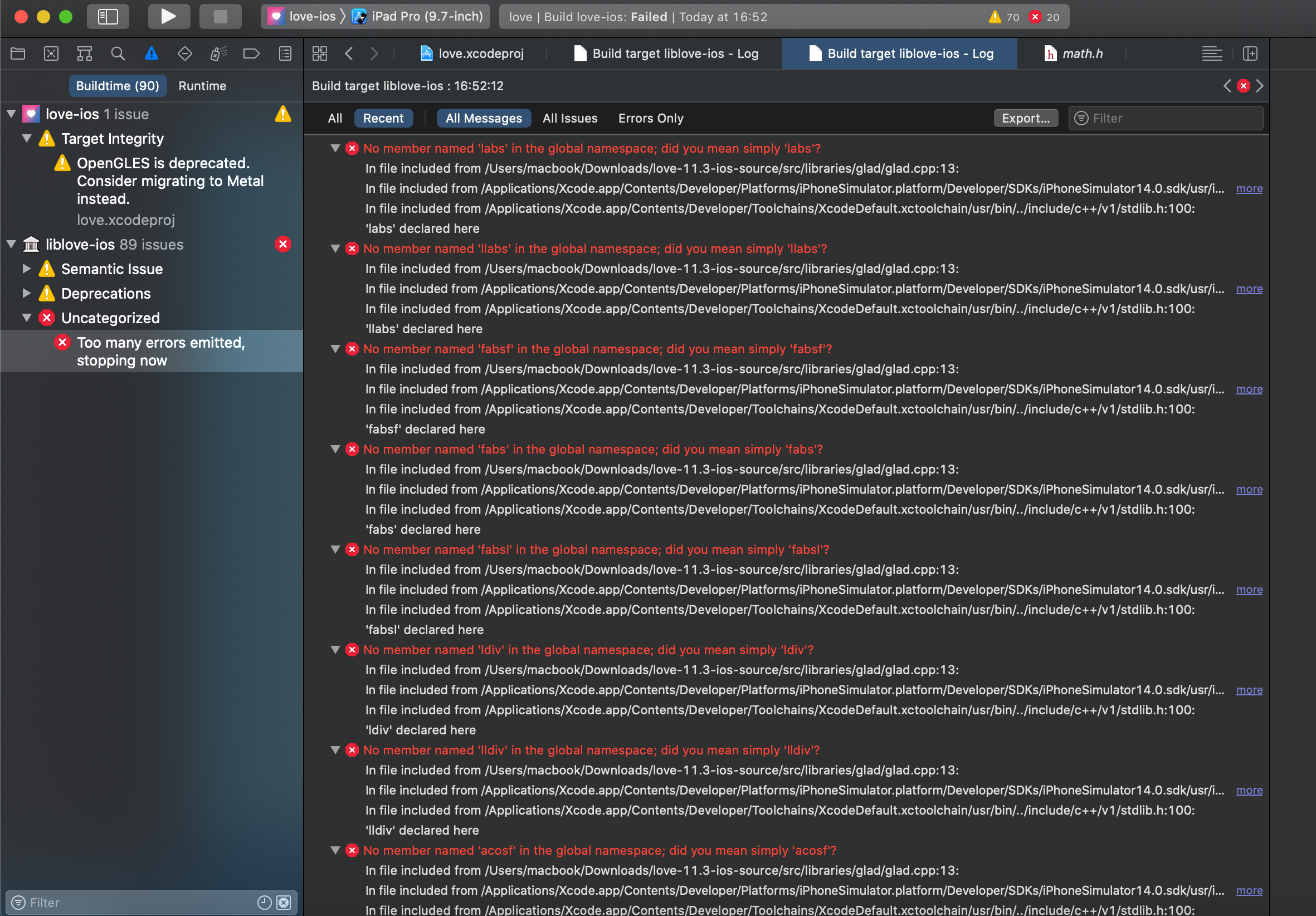Open the related items grid menu
Viewport: 1316px width, 916px height.
tap(320, 54)
